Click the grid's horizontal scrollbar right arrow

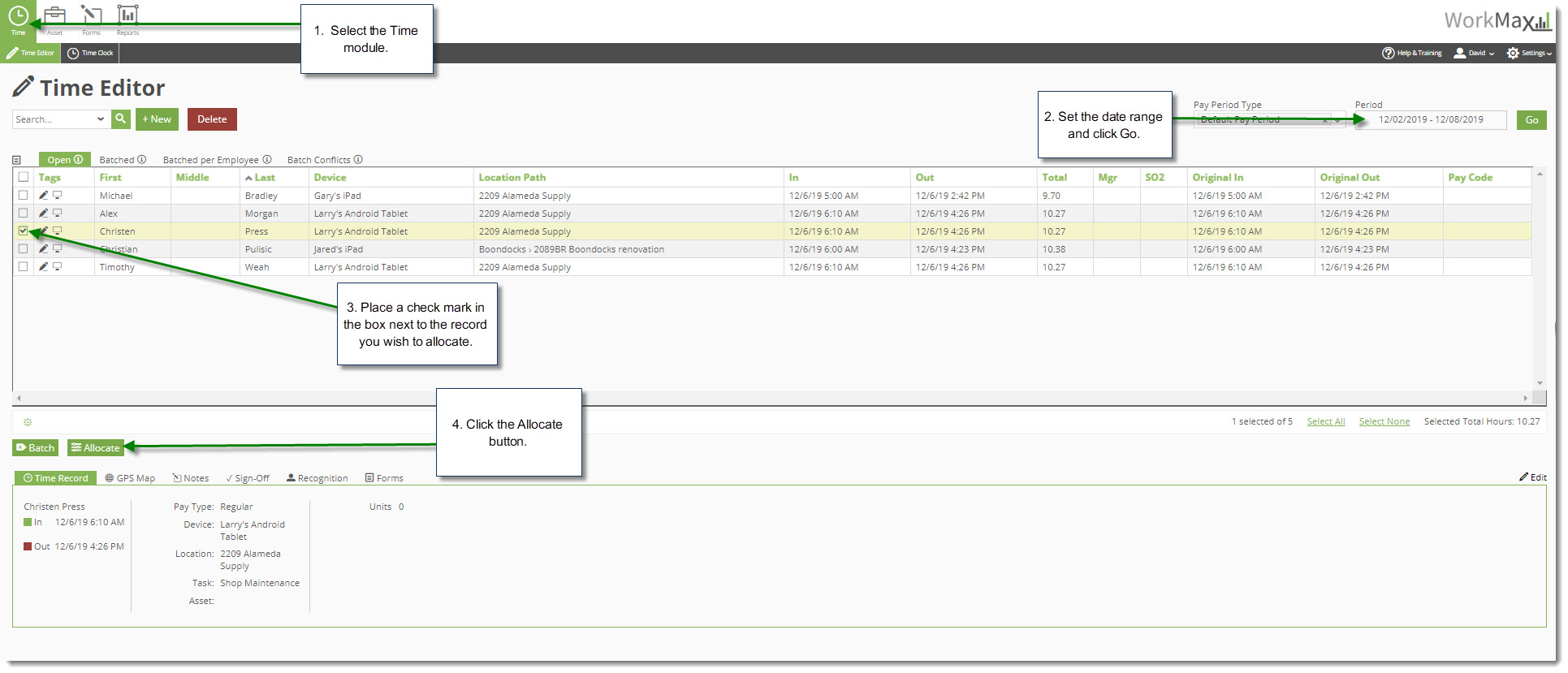click(x=1526, y=398)
